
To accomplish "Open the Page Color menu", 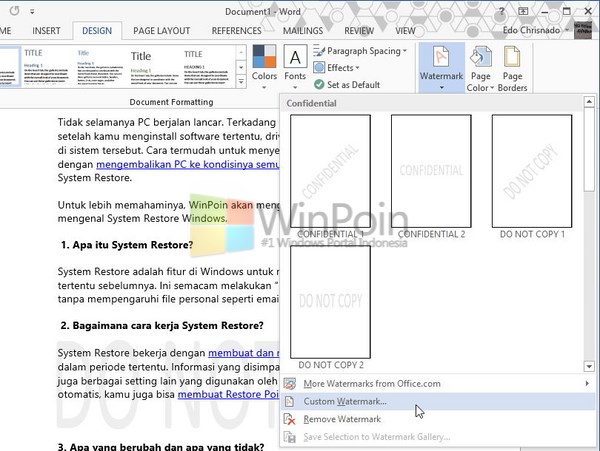I will pyautogui.click(x=480, y=68).
